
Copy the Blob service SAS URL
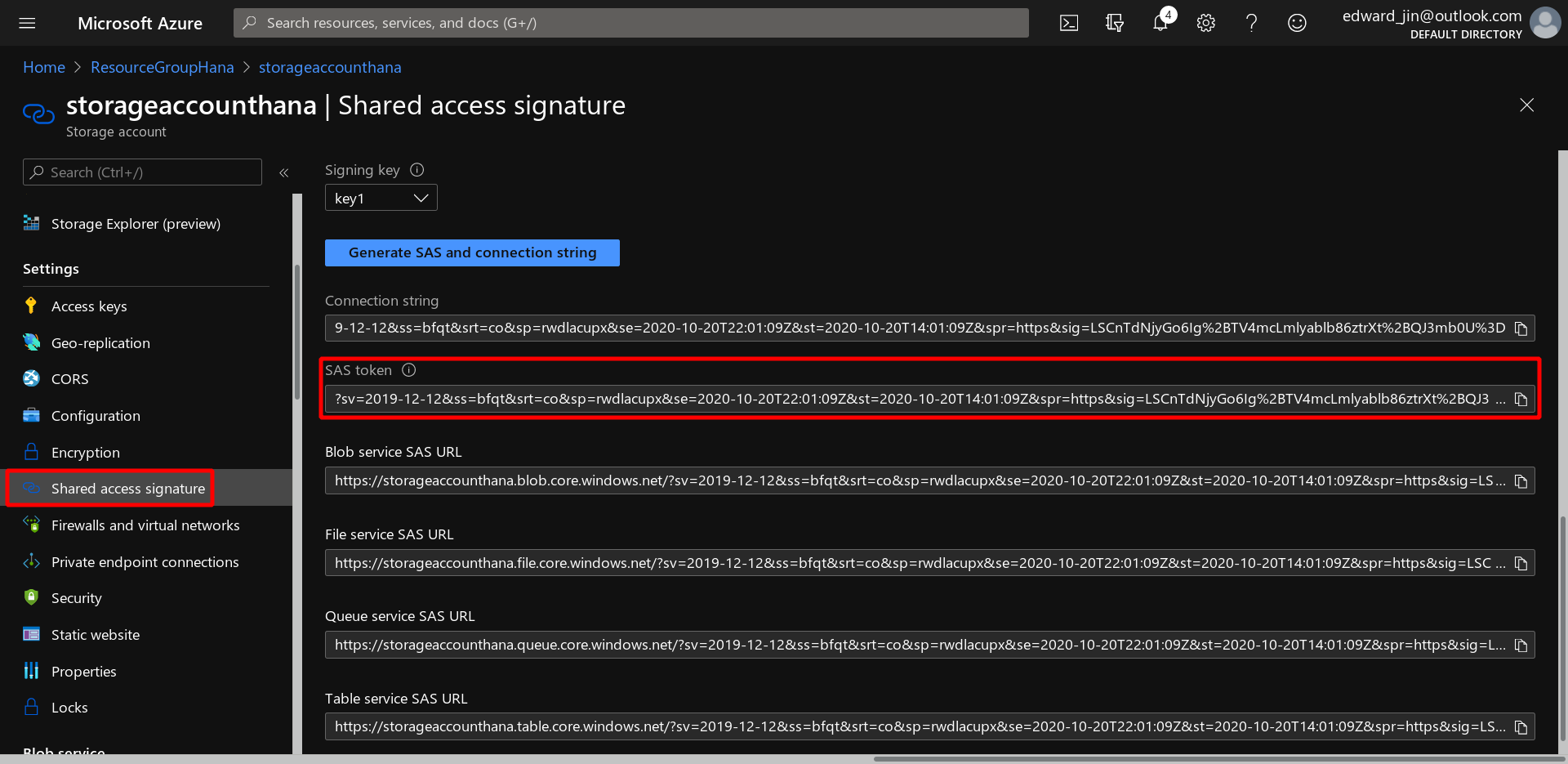click(x=1521, y=481)
